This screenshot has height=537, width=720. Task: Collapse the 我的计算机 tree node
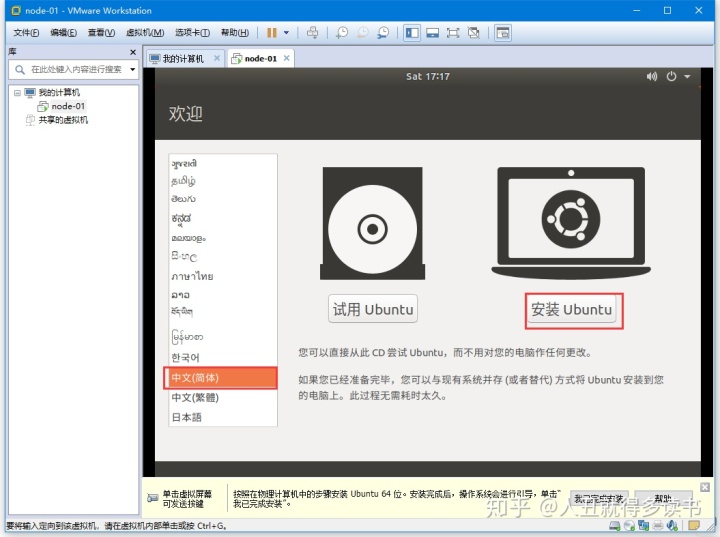click(x=17, y=93)
